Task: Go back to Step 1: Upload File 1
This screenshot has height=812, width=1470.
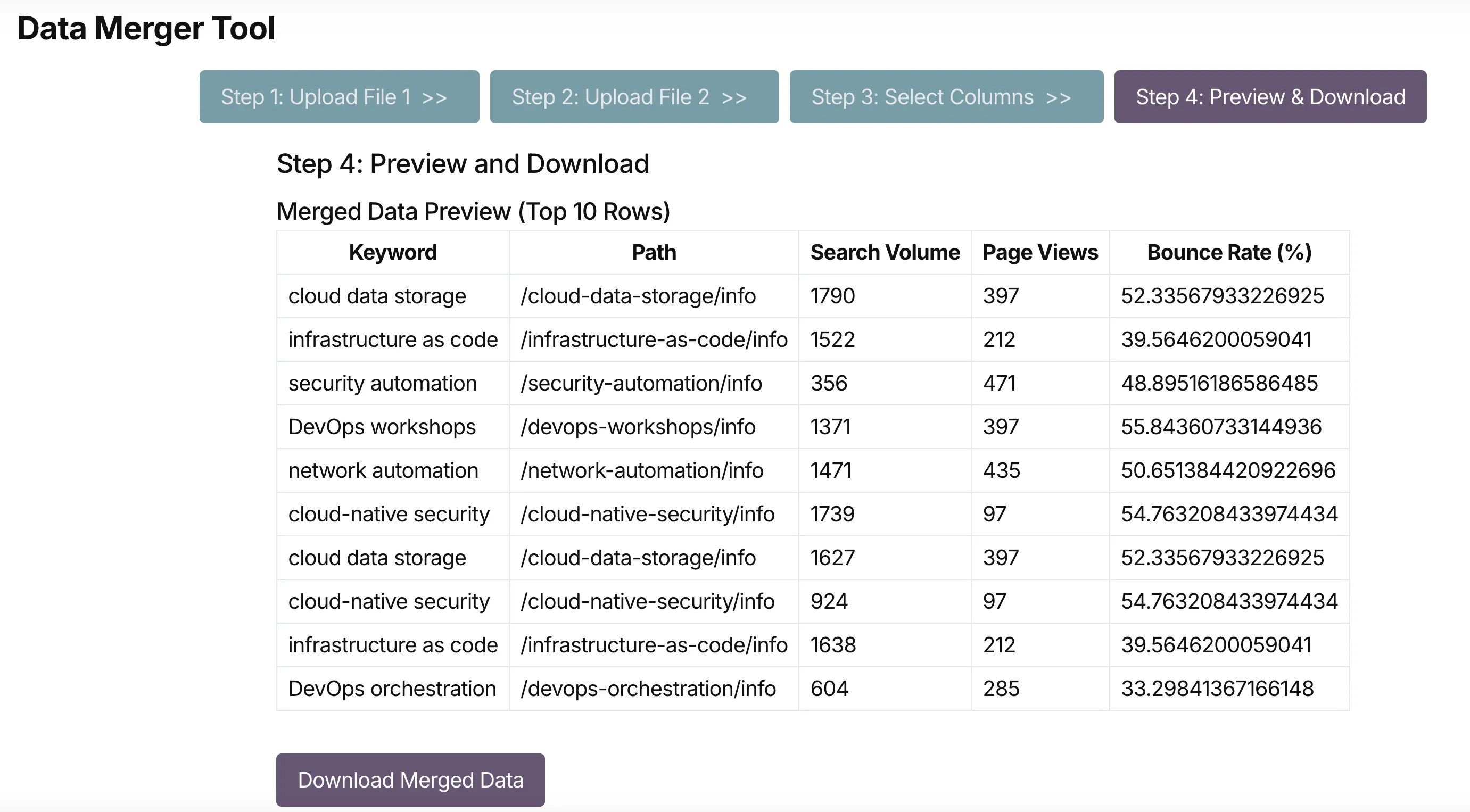Action: pos(339,97)
